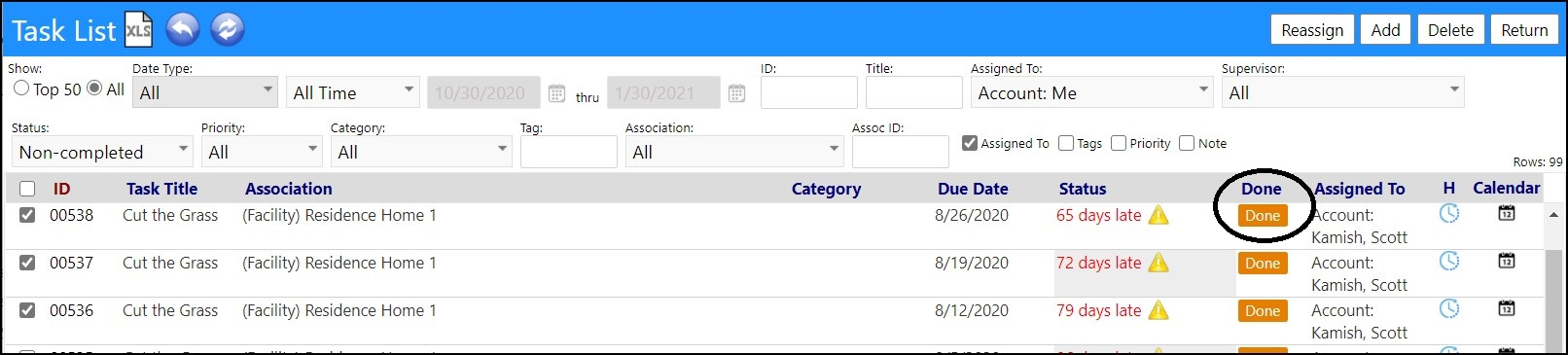Click the blue refresh icon
This screenshot has height=355, width=1568.
click(228, 30)
